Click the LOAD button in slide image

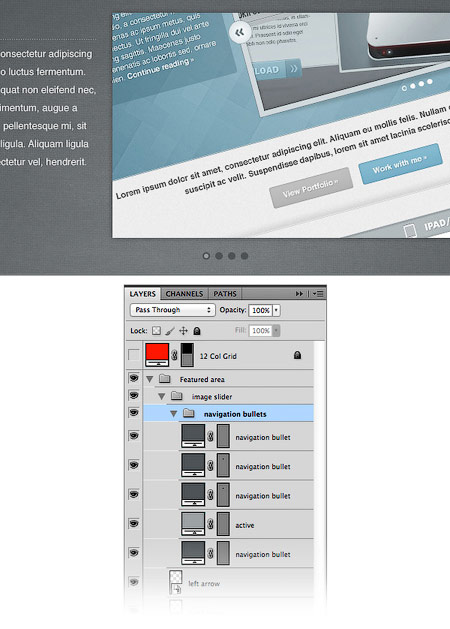pos(268,71)
